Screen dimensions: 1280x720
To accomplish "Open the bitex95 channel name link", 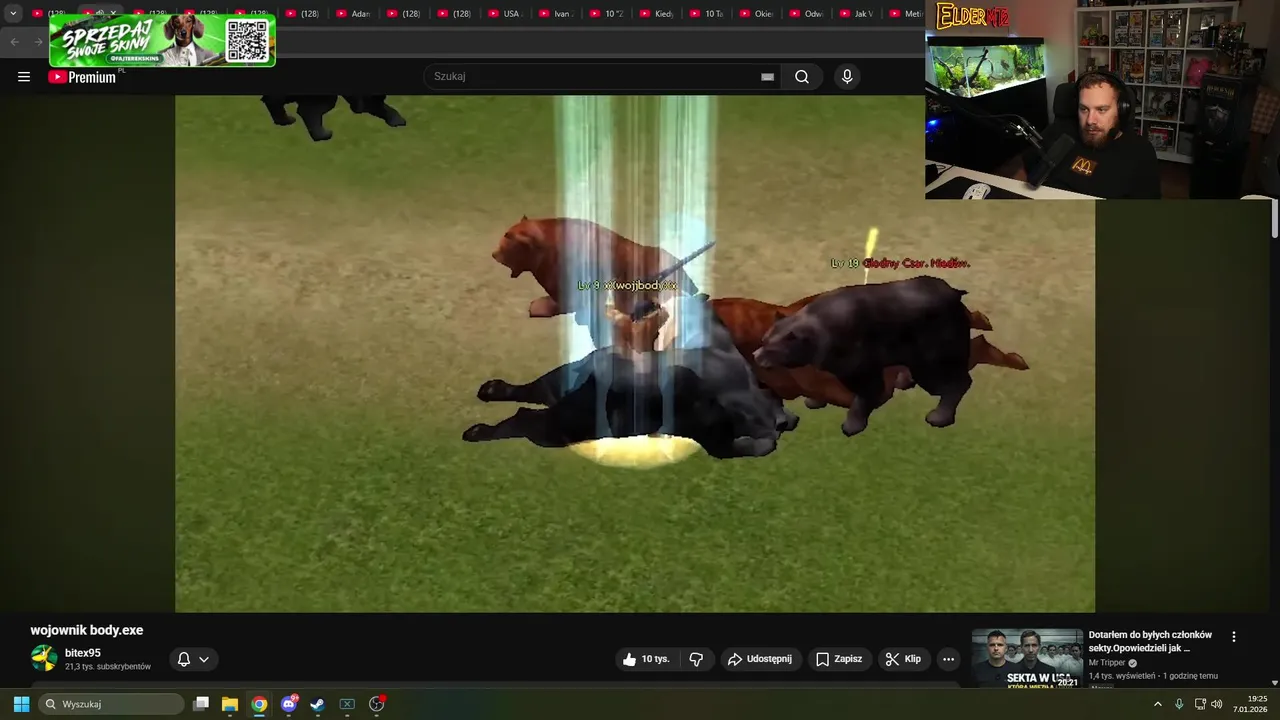I will pyautogui.click(x=83, y=653).
